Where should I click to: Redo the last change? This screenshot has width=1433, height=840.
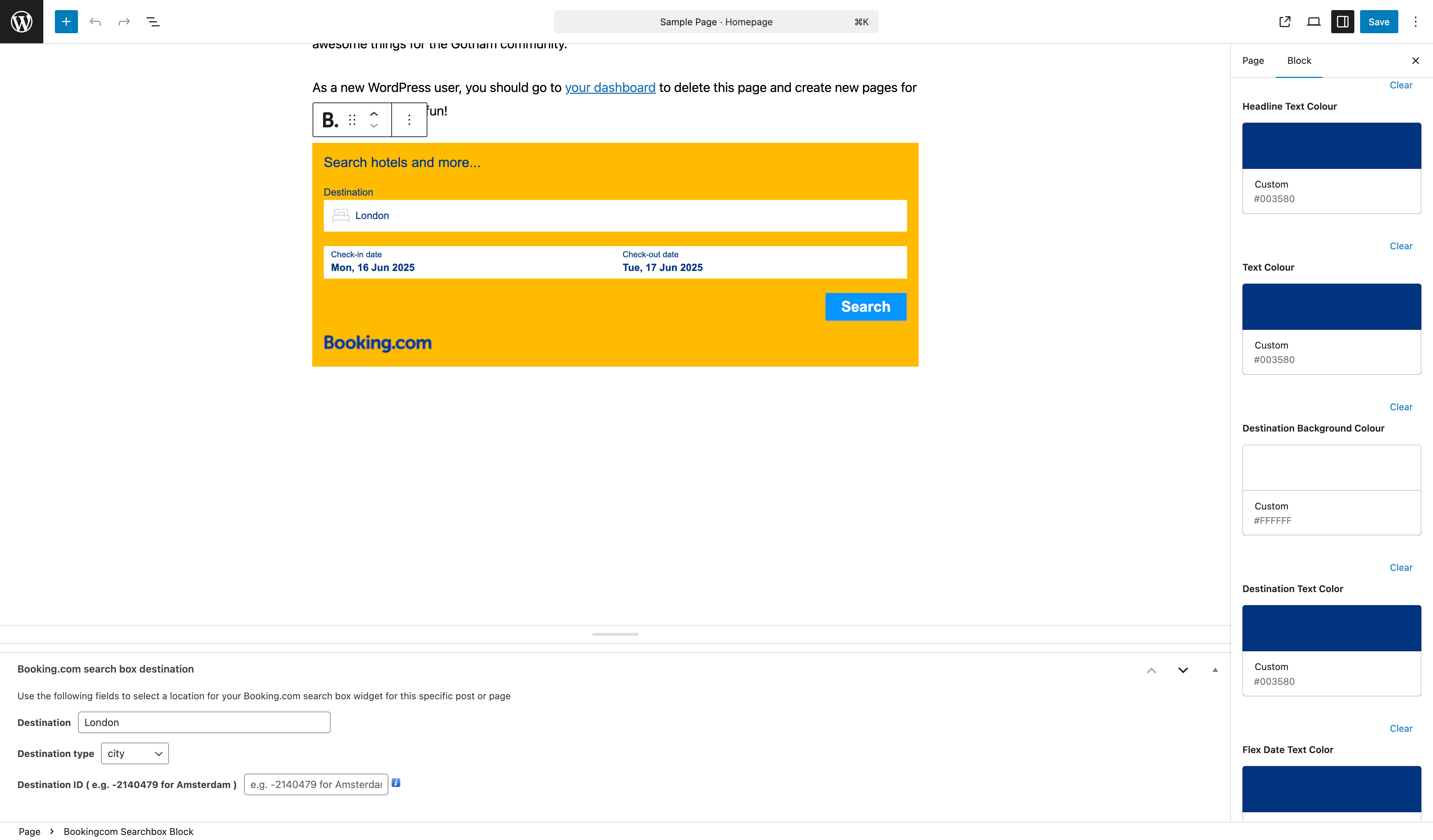click(124, 22)
